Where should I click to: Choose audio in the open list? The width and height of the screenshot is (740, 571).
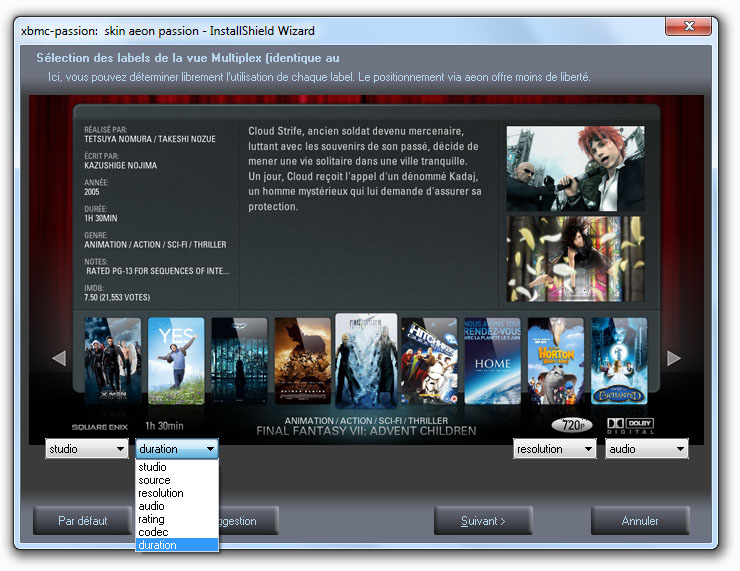click(x=177, y=506)
